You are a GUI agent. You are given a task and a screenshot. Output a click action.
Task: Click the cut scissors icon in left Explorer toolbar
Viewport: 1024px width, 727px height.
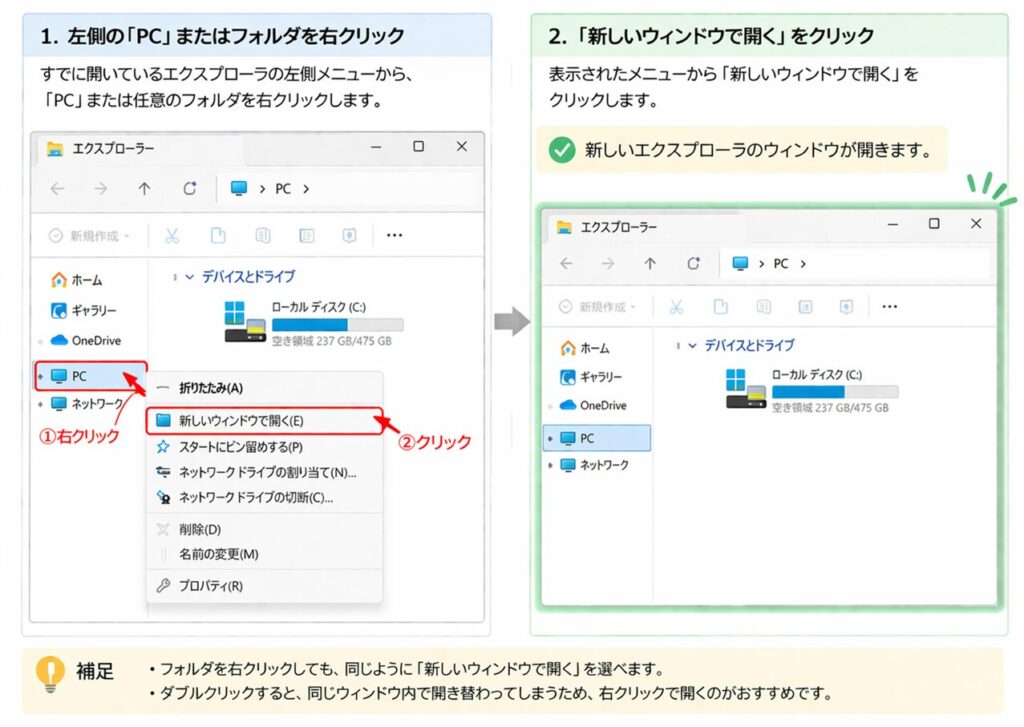(x=172, y=235)
